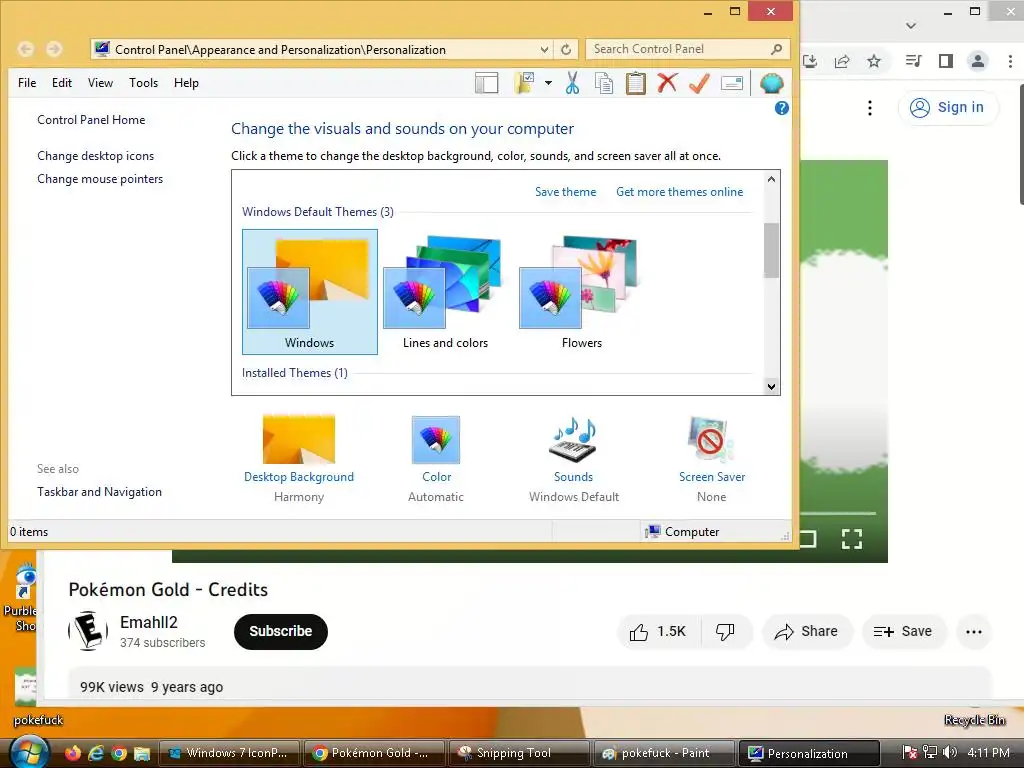The image size is (1024, 768).
Task: Bookmark the page with Chrome star
Action: (x=874, y=61)
